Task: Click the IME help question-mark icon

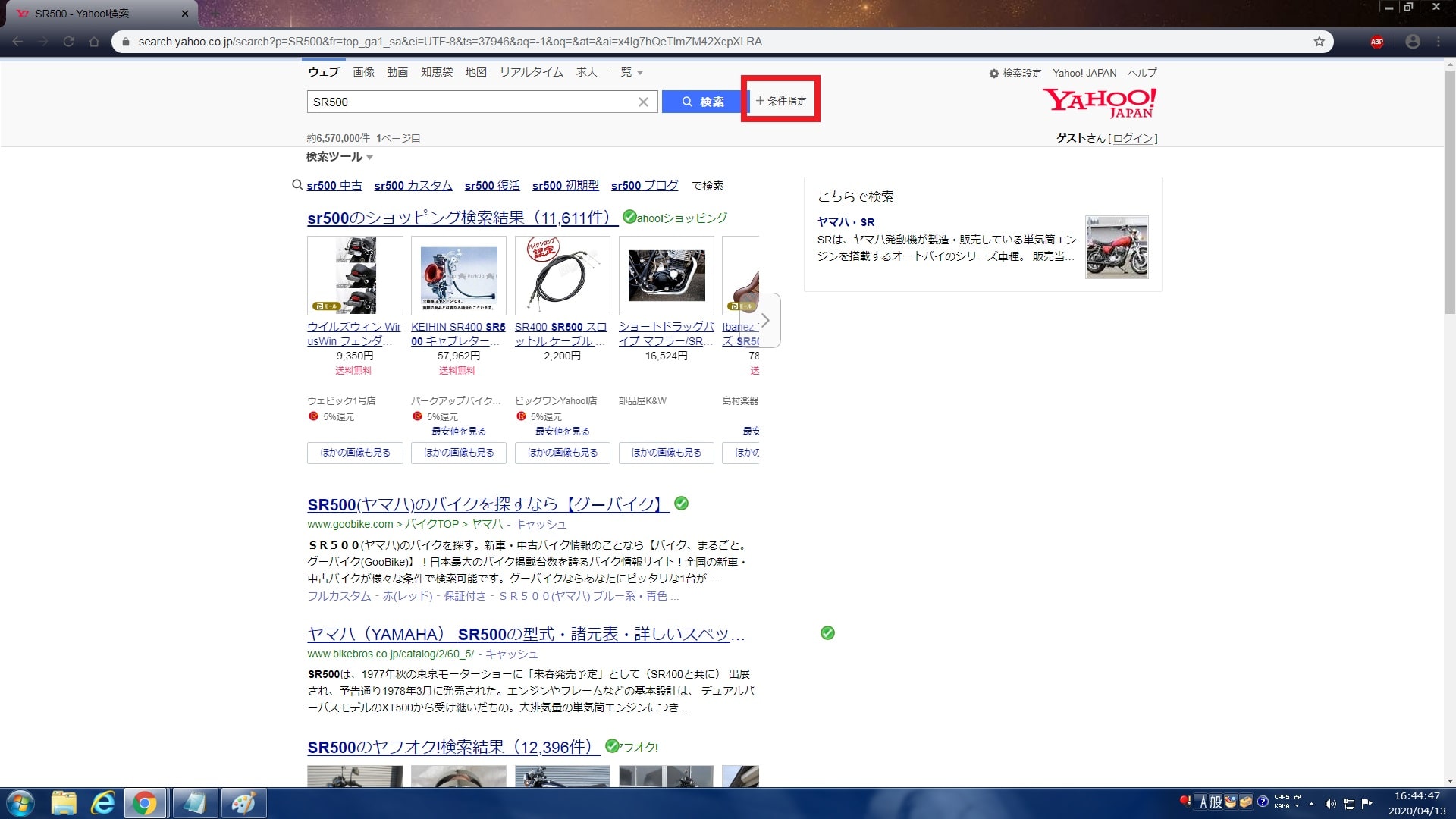Action: coord(1263,802)
